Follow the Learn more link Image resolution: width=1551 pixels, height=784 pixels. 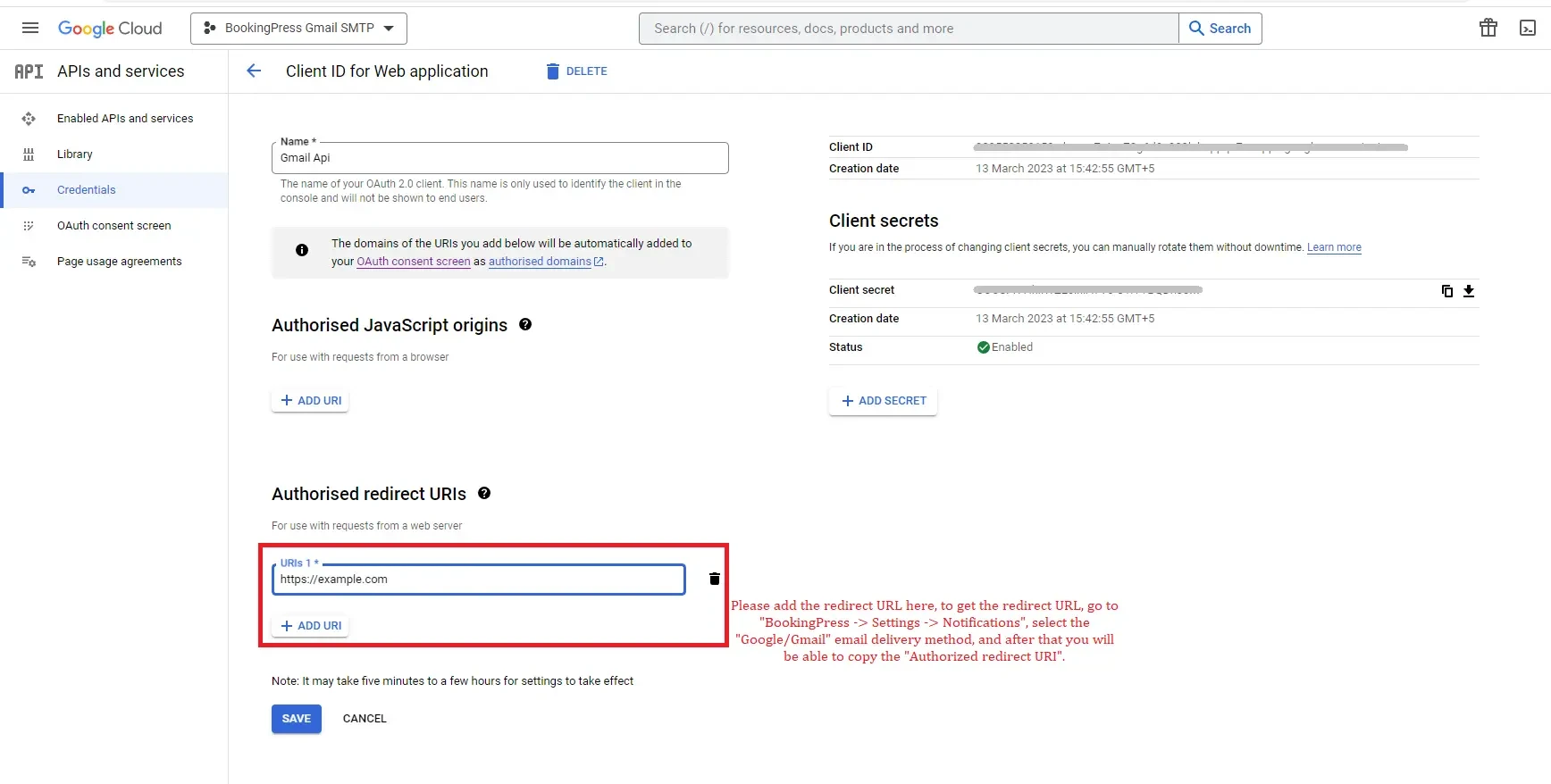click(1334, 247)
